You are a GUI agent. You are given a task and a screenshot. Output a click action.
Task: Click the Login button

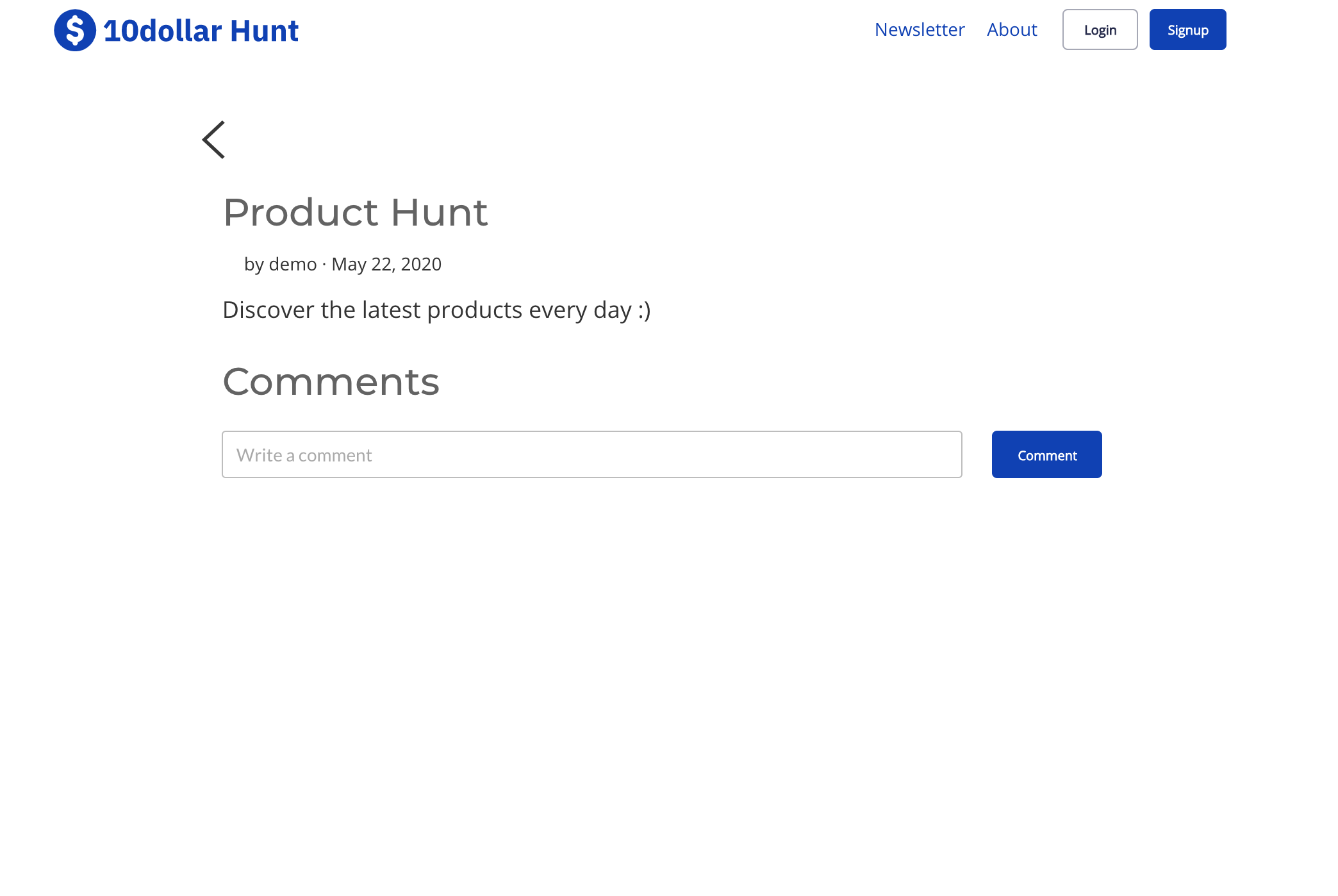click(1099, 29)
